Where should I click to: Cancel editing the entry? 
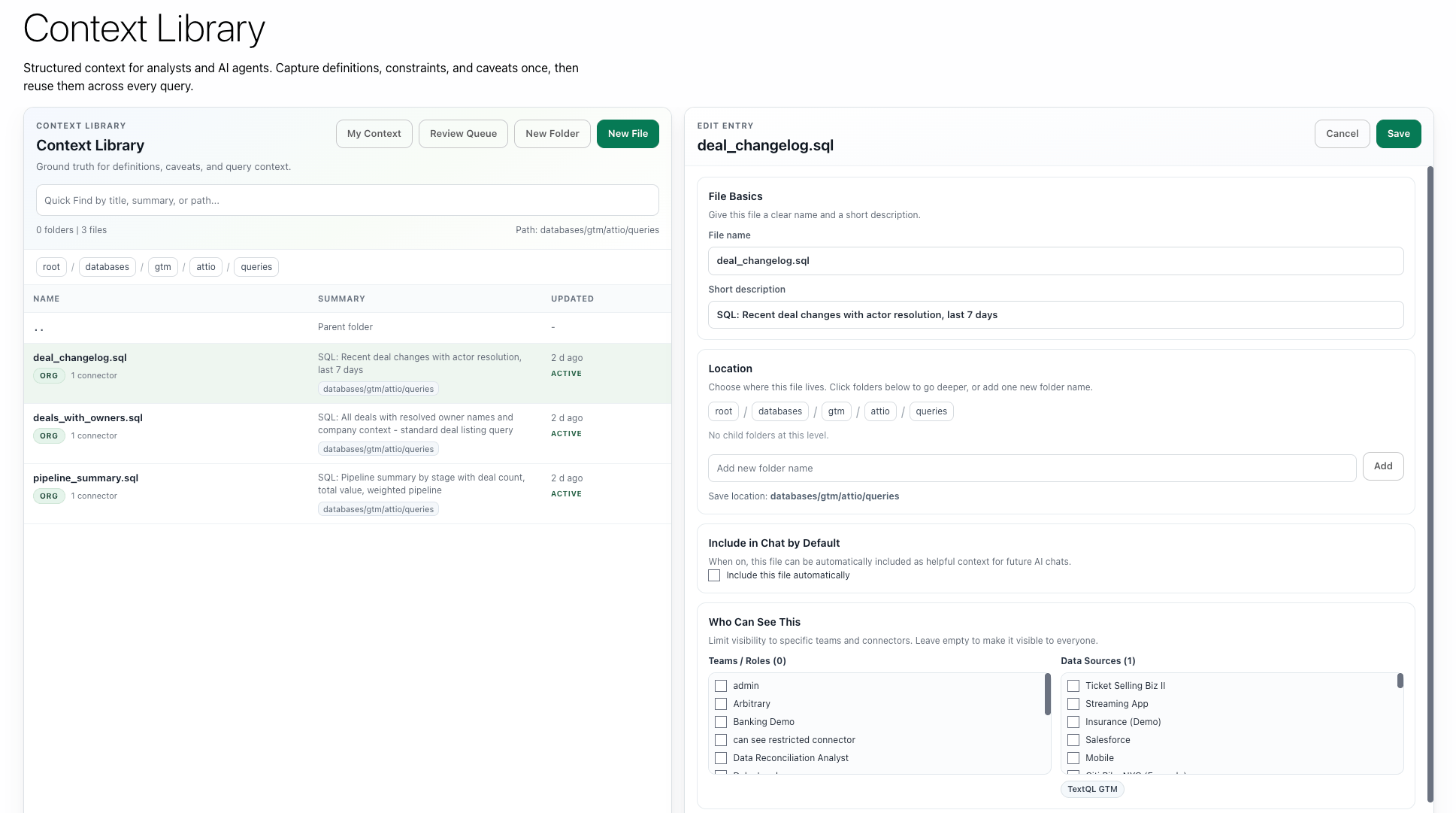(1342, 134)
